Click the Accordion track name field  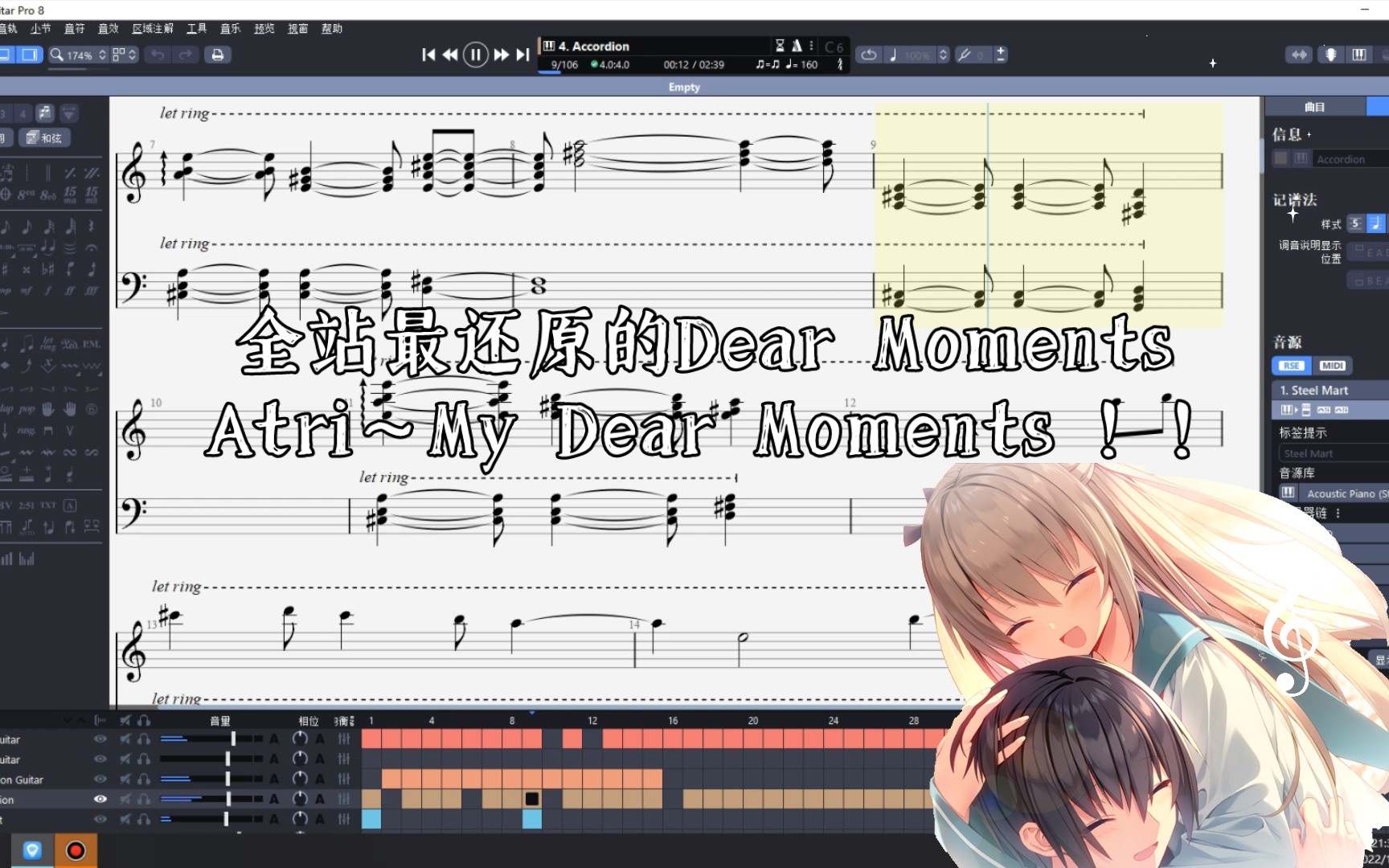coord(1350,159)
